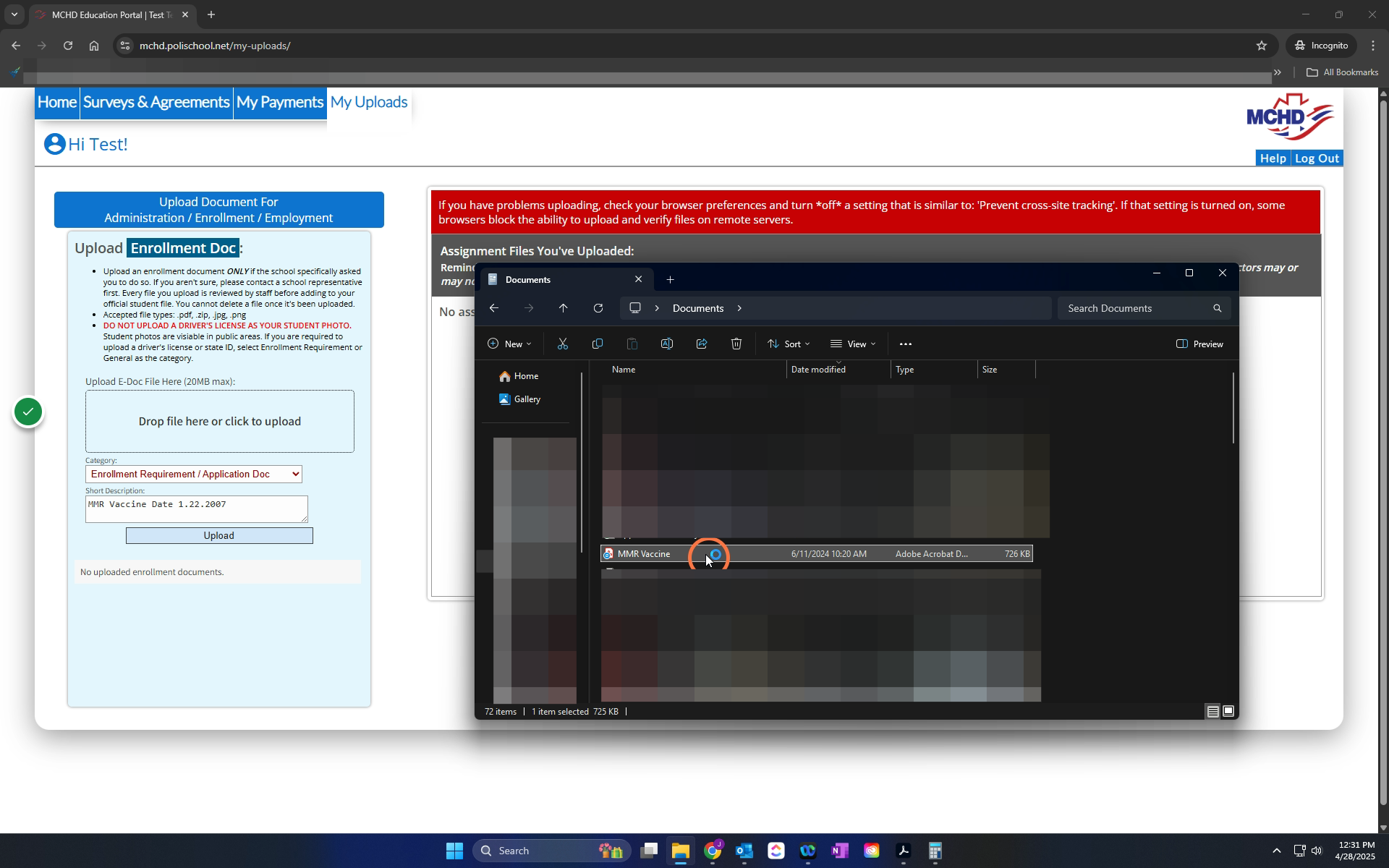1389x868 pixels.
Task: Expand the New dropdown in File Explorer
Action: click(x=510, y=344)
